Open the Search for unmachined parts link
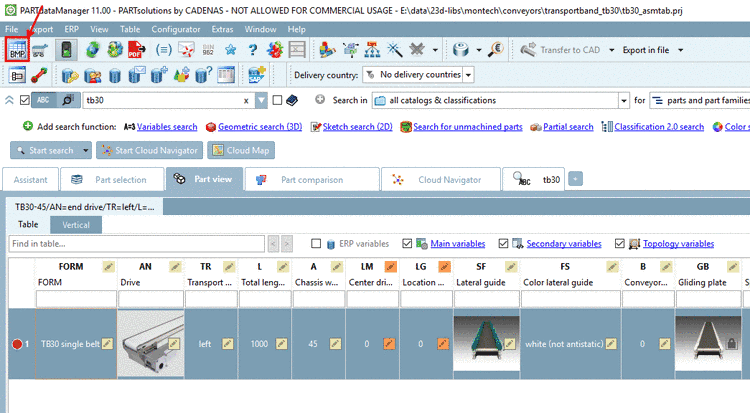This screenshot has height=413, width=750. click(x=468, y=127)
